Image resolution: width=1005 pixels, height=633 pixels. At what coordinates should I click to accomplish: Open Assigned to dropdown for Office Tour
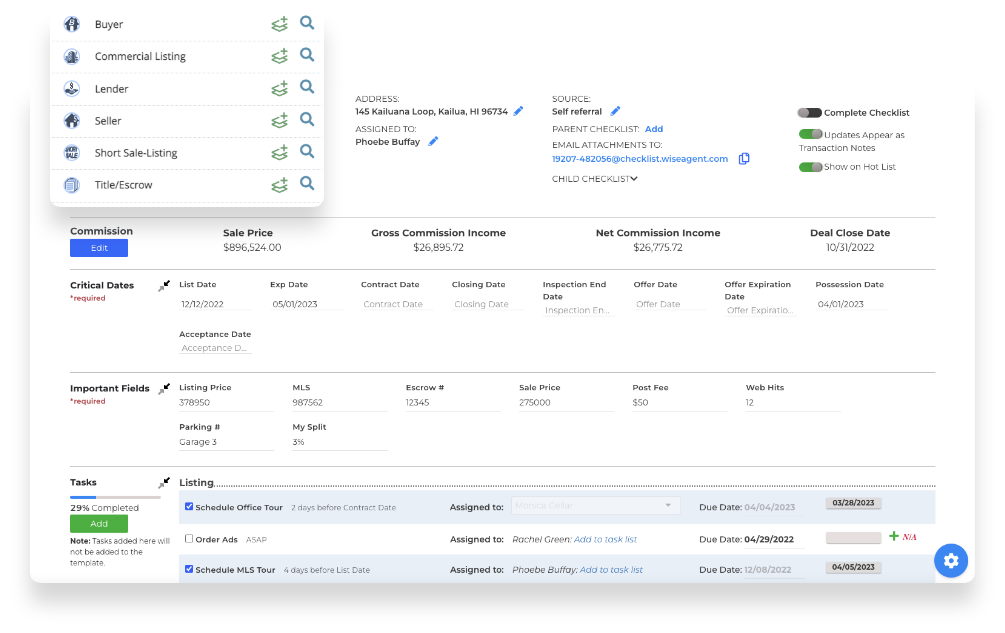[595, 507]
